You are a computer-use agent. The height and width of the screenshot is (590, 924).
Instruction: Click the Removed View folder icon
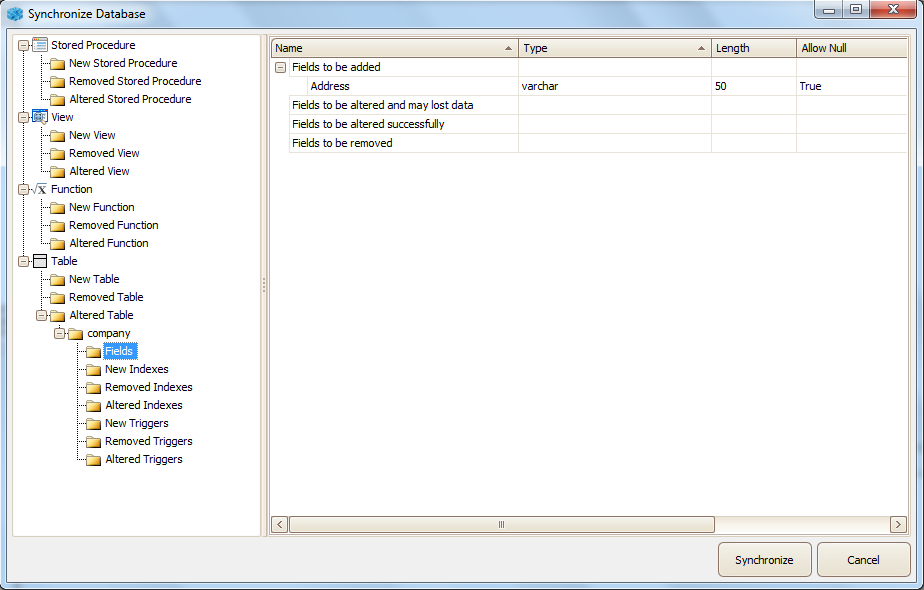pyautogui.click(x=57, y=154)
